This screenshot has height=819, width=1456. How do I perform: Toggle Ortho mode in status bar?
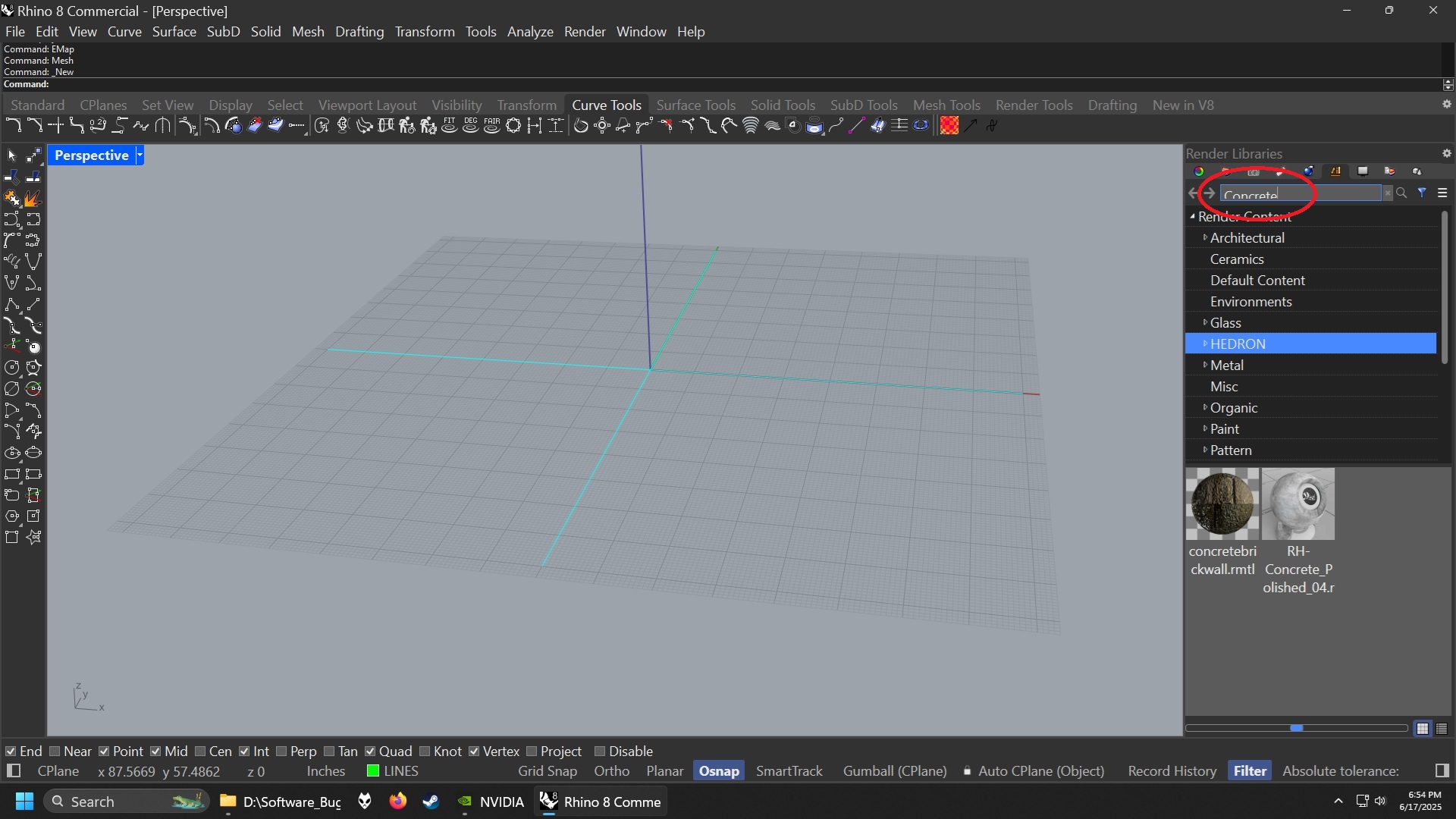coord(612,771)
